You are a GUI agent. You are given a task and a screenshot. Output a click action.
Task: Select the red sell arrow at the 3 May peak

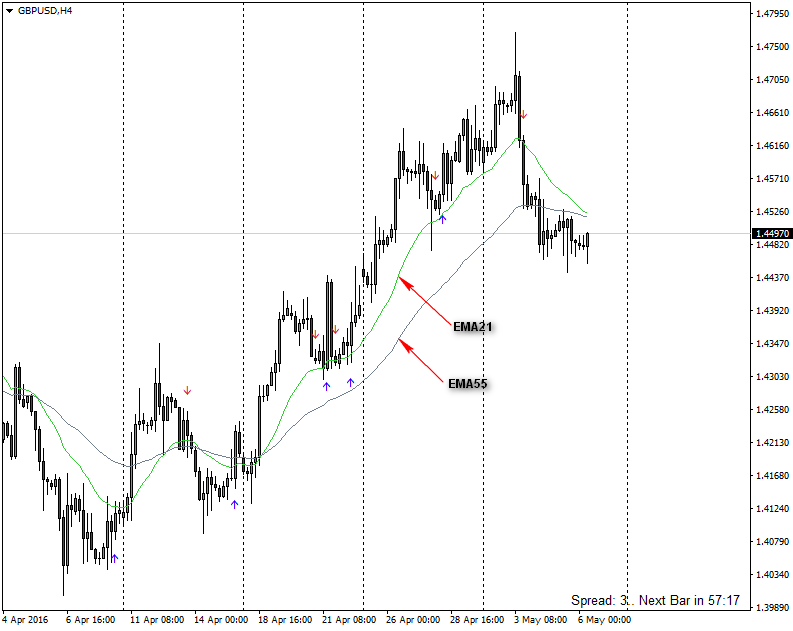(523, 115)
